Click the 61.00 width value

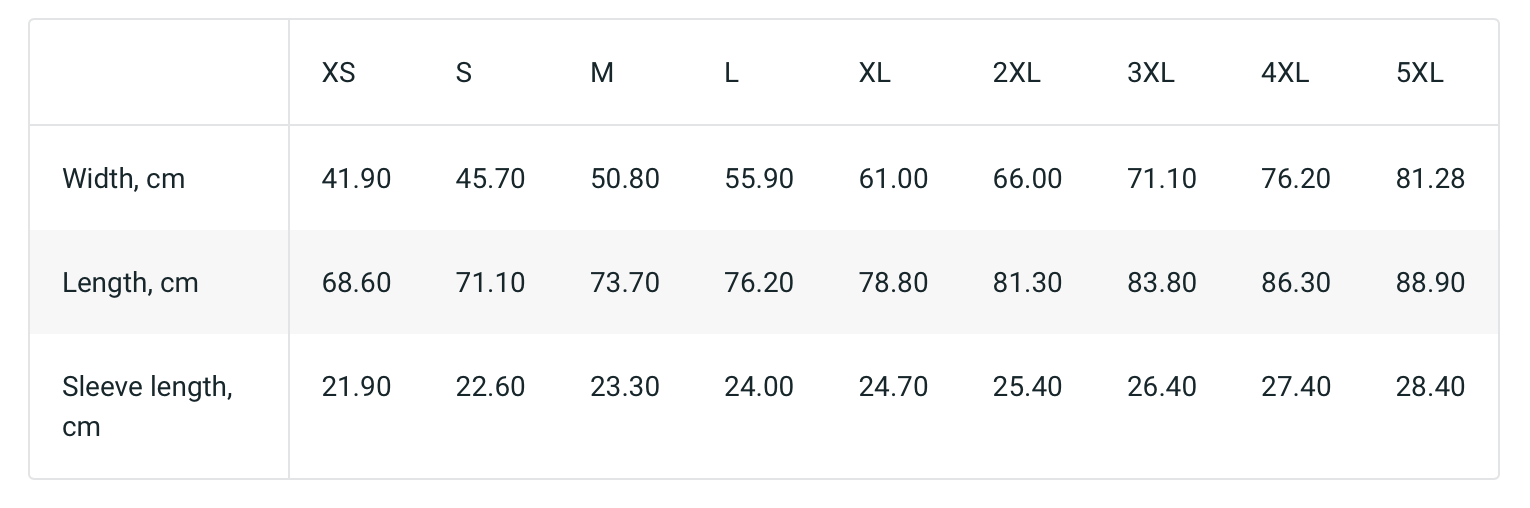pyautogui.click(x=893, y=179)
